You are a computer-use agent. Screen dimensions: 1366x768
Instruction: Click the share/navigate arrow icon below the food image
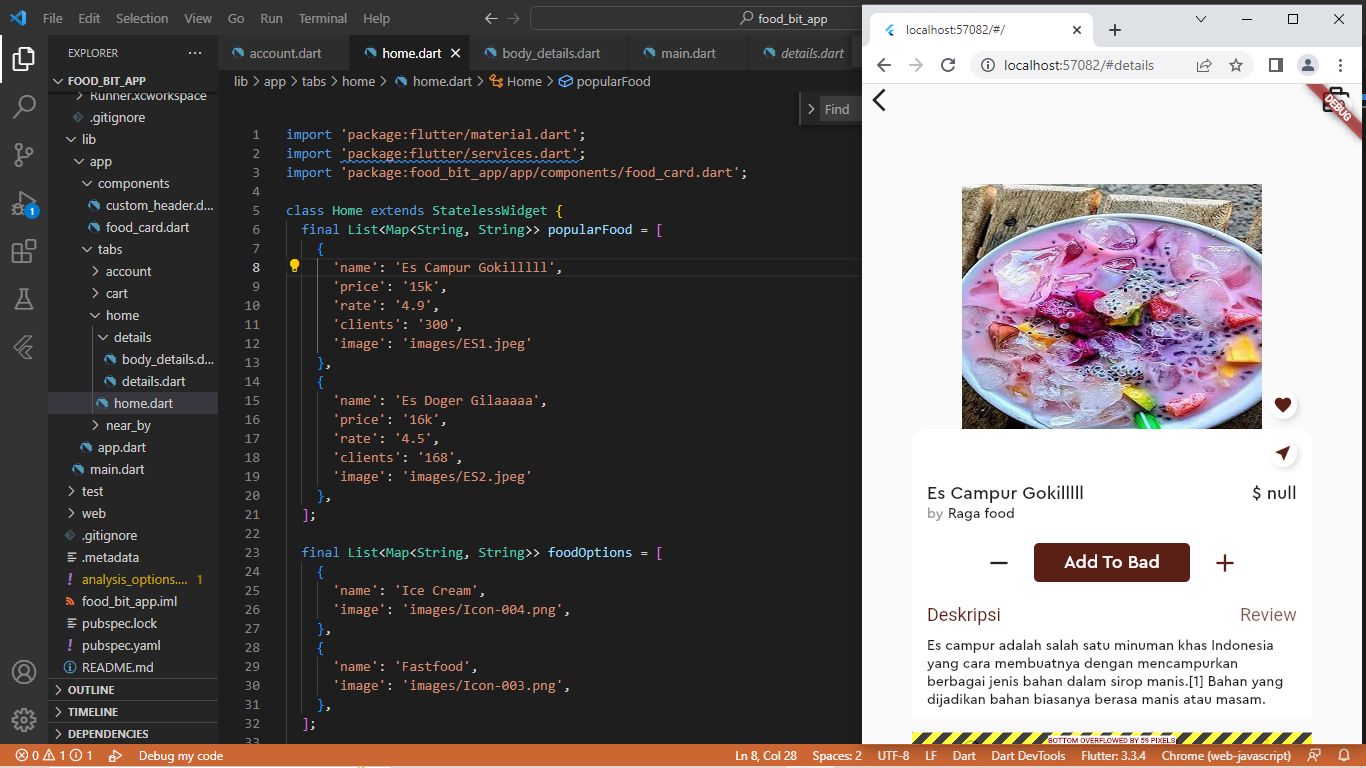click(1284, 453)
